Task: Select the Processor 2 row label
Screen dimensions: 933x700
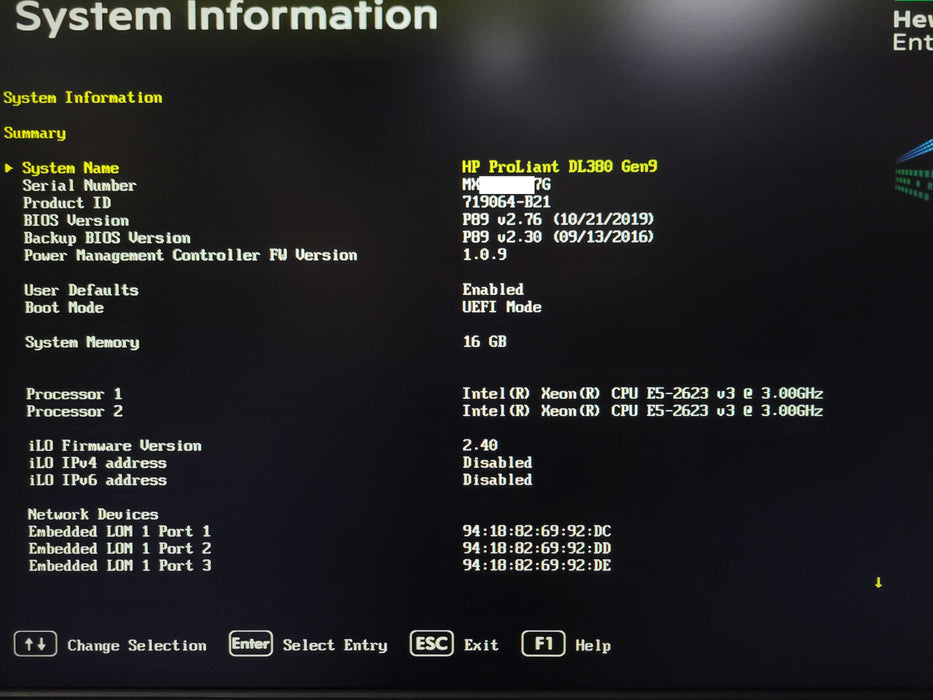Action: click(x=74, y=411)
